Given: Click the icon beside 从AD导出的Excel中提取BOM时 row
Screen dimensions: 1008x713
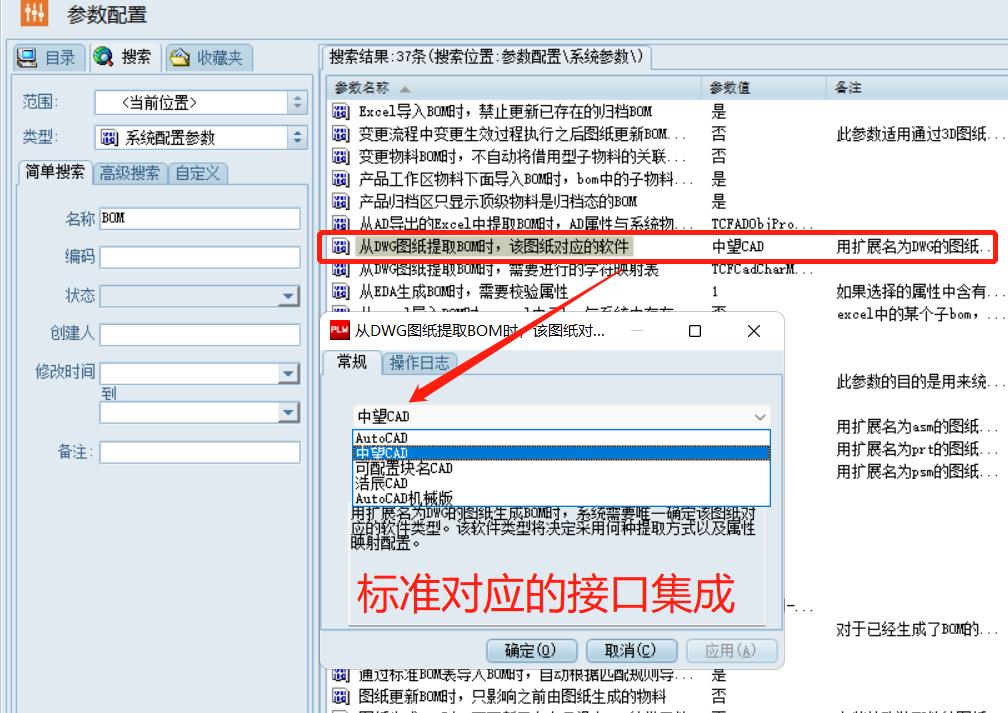Looking at the screenshot, I should [x=340, y=224].
